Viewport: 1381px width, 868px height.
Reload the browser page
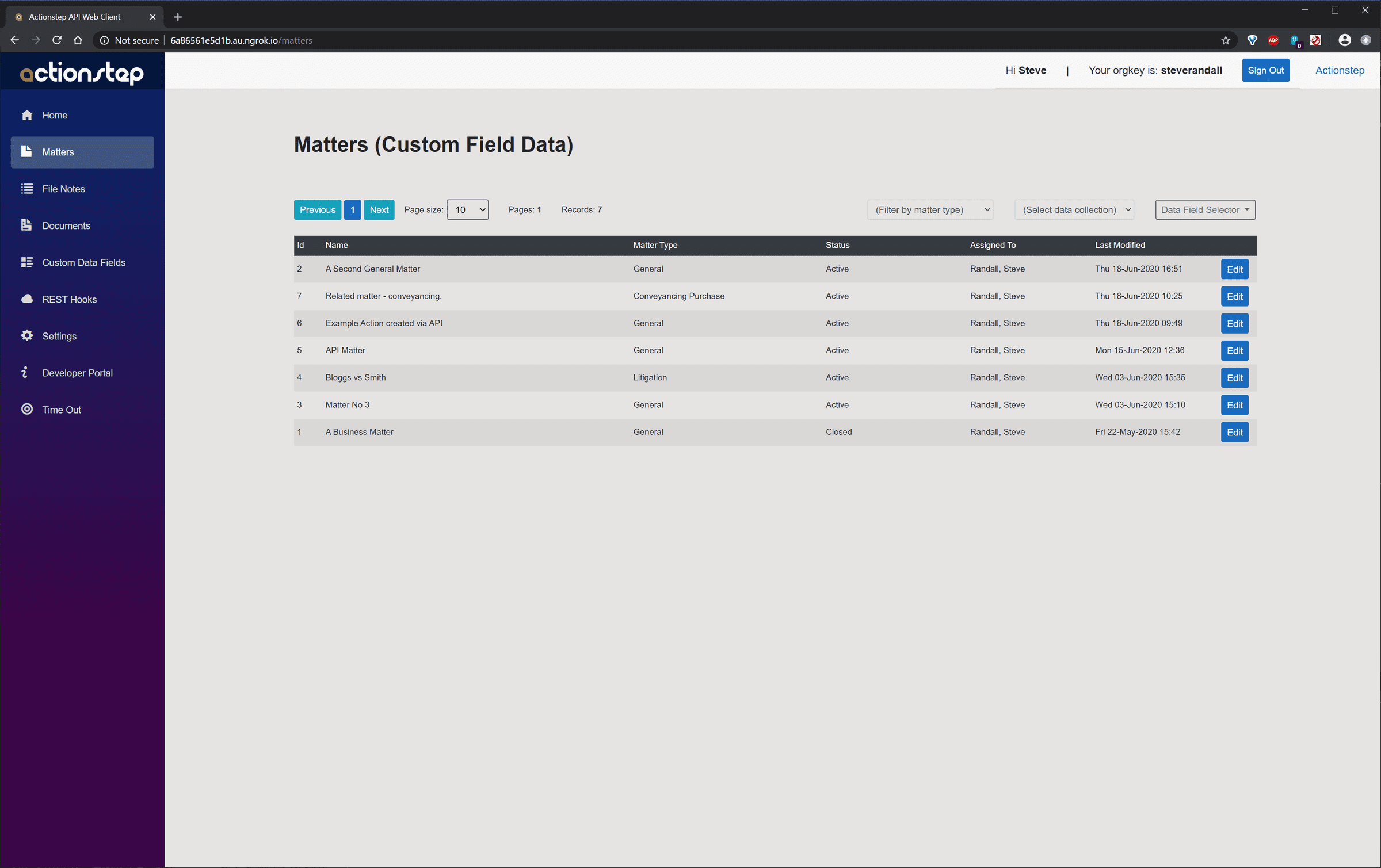56,40
